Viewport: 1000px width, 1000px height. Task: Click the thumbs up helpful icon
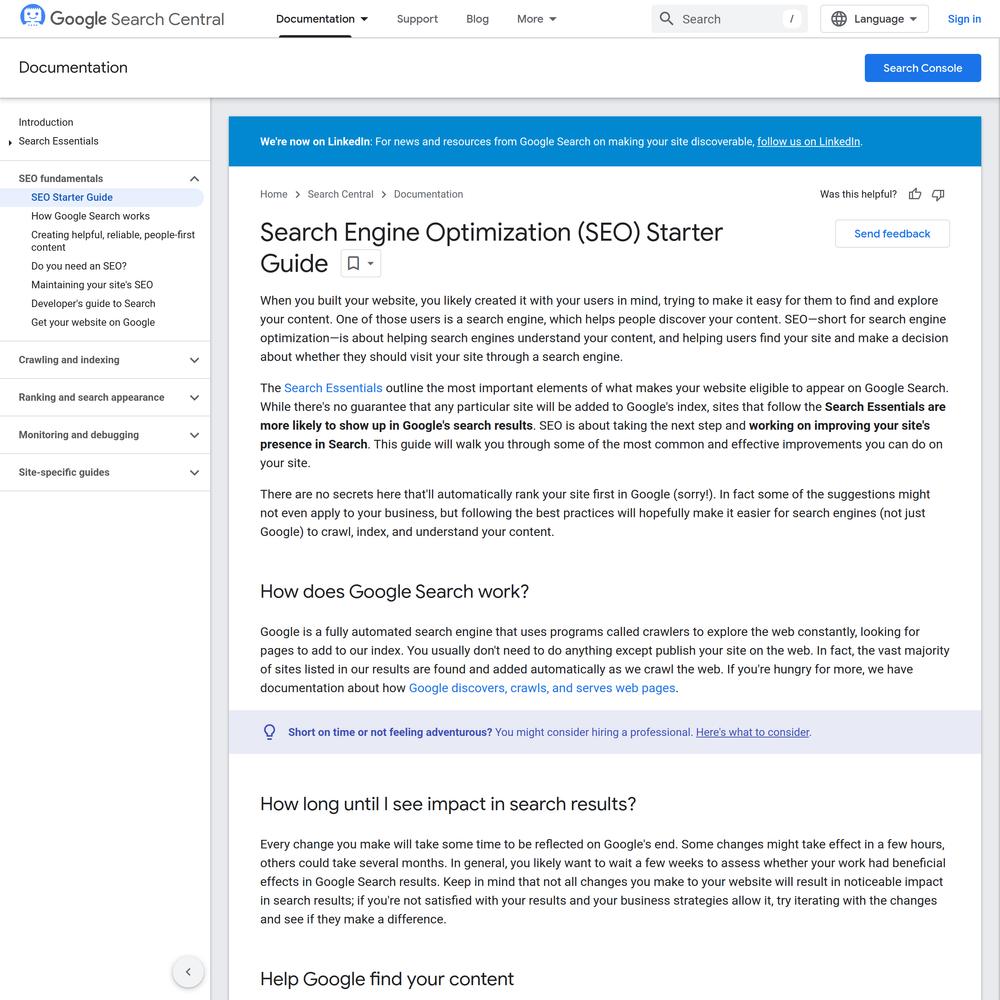pyautogui.click(x=915, y=195)
